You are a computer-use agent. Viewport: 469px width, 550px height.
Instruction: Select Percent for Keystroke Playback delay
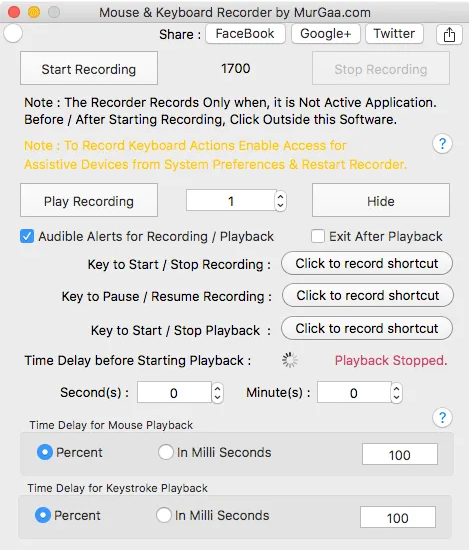pyautogui.click(x=43, y=515)
